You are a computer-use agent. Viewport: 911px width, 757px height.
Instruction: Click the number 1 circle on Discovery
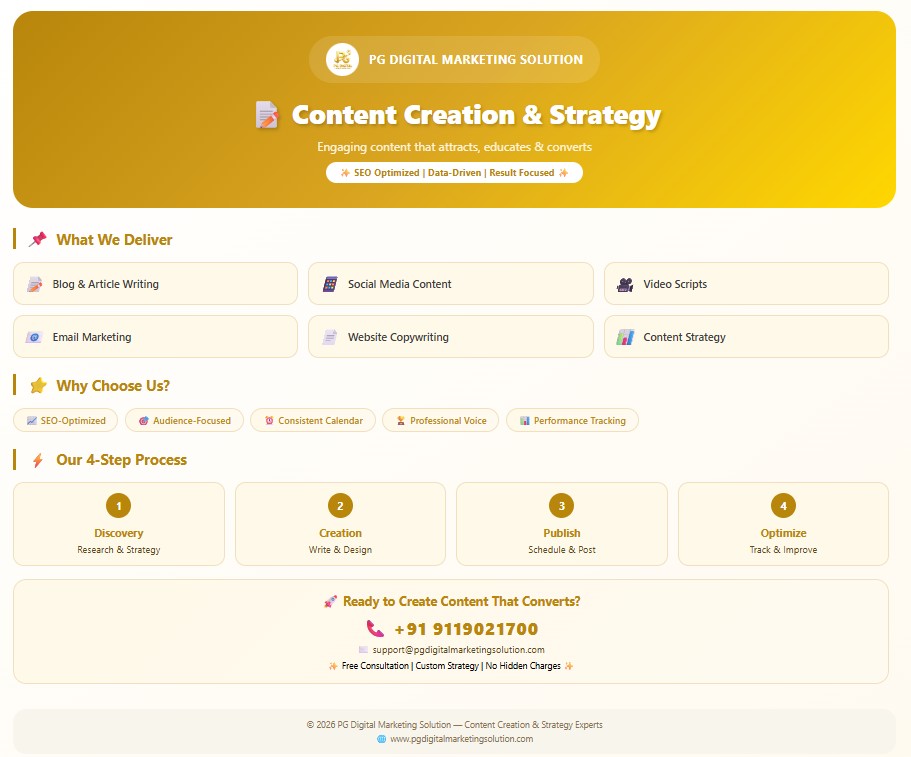[119, 505]
